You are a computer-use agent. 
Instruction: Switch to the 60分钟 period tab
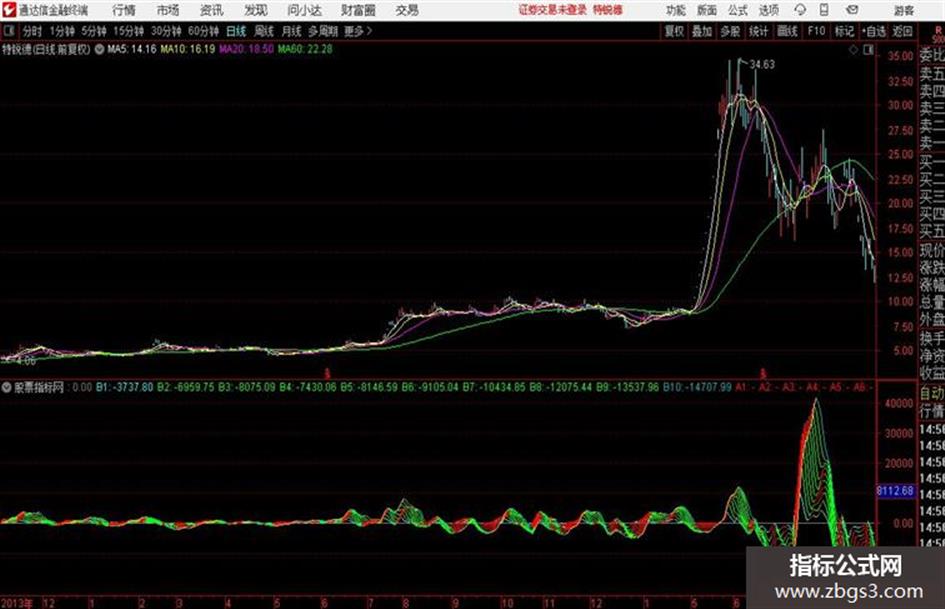click(x=204, y=31)
